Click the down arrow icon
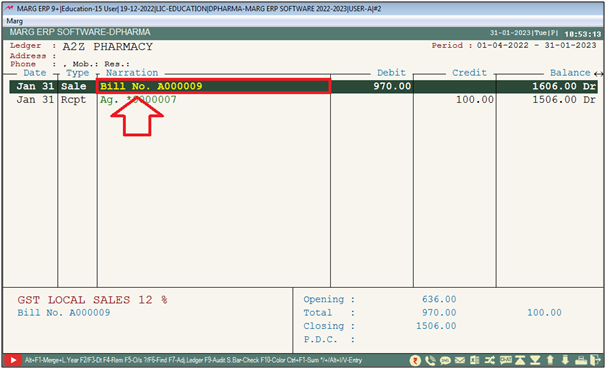The image size is (607, 369). (x=565, y=360)
